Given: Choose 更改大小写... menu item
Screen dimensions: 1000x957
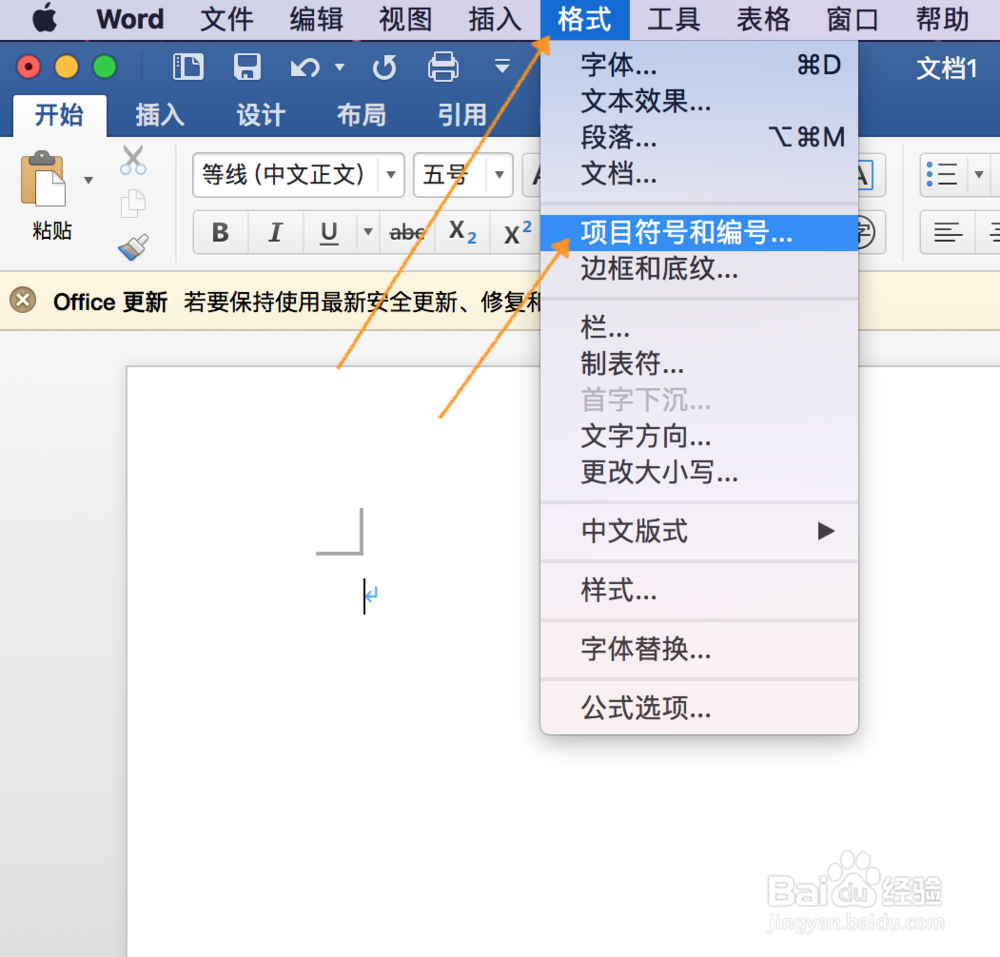Looking at the screenshot, I should pyautogui.click(x=699, y=472).
